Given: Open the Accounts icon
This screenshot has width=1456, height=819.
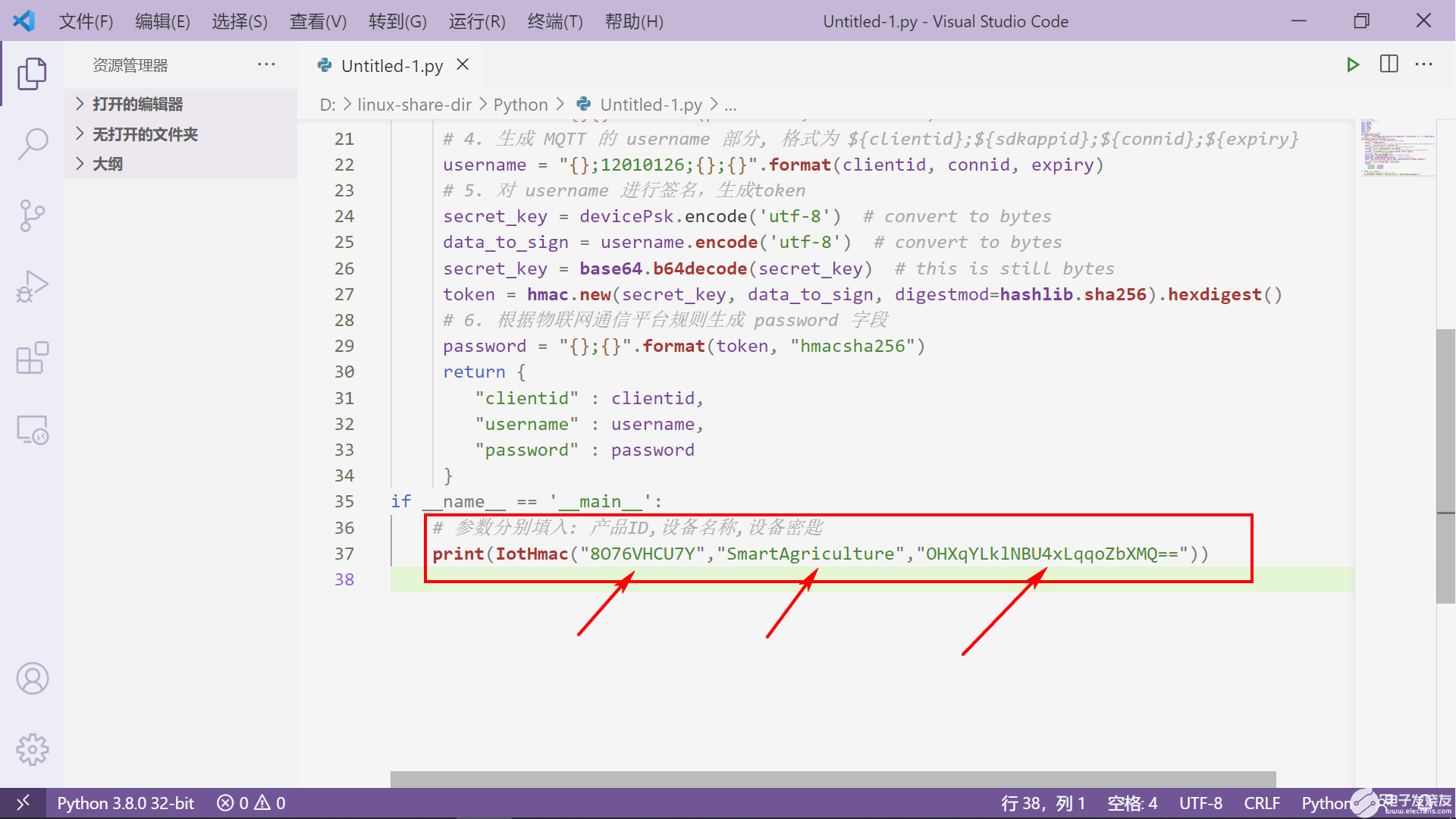Looking at the screenshot, I should (32, 679).
